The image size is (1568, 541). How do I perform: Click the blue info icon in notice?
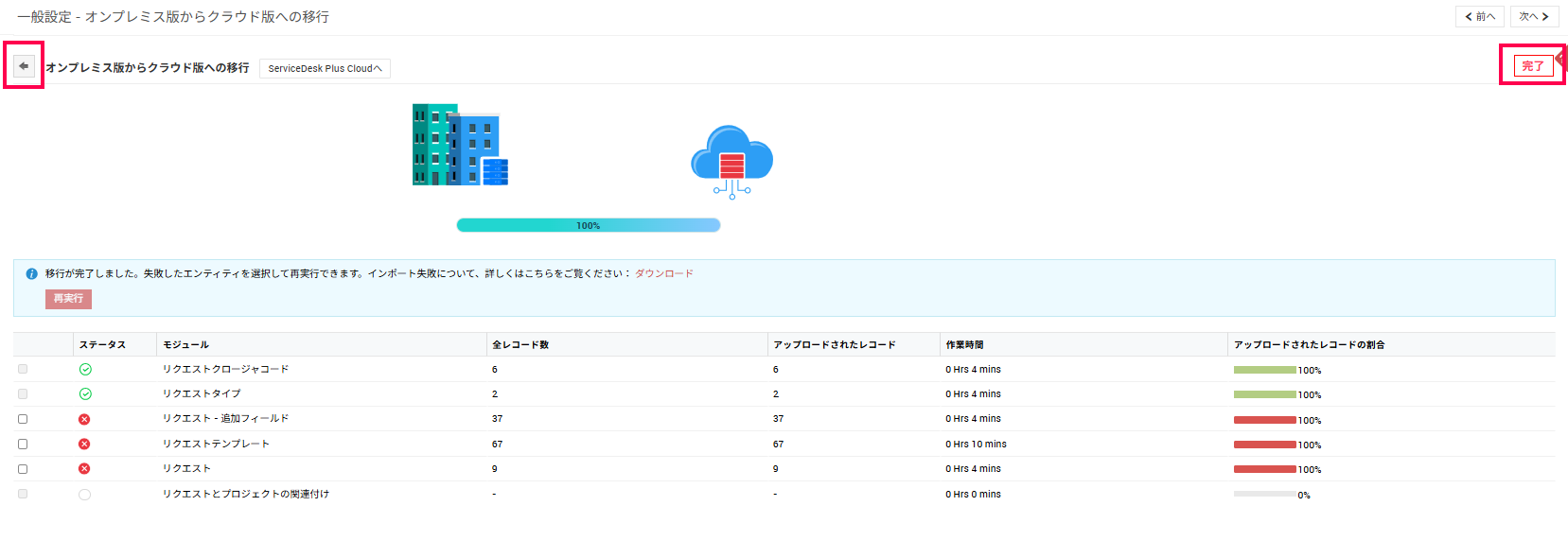31,274
